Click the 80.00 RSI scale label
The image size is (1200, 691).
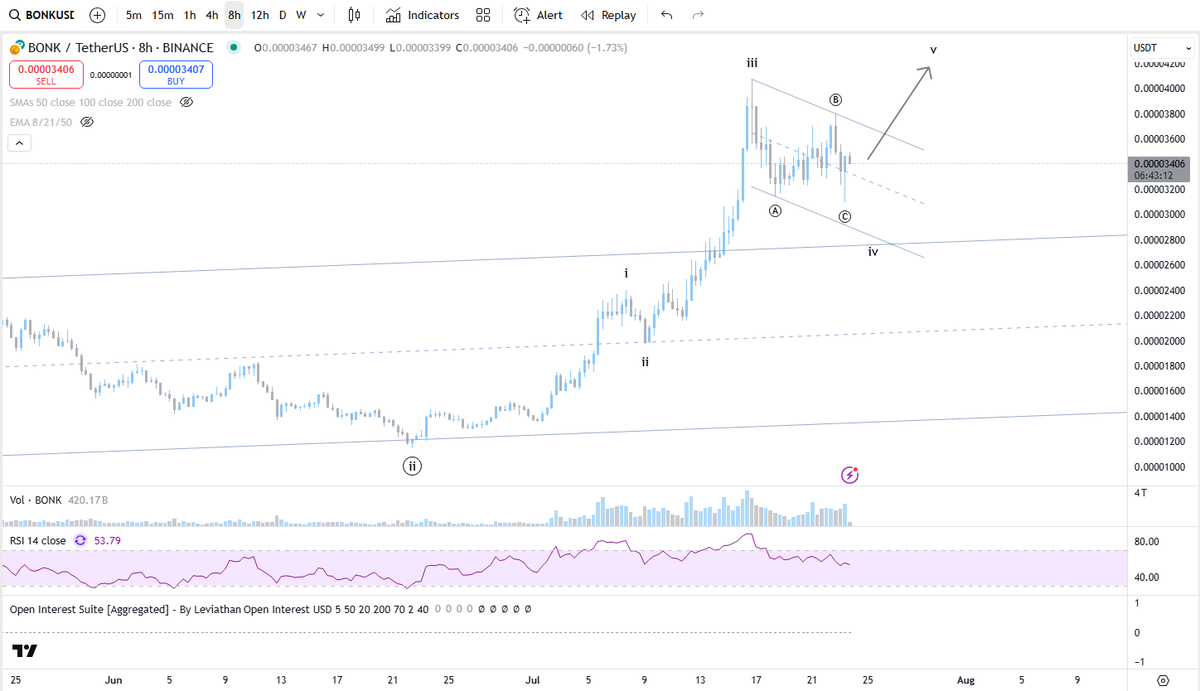pos(1147,542)
